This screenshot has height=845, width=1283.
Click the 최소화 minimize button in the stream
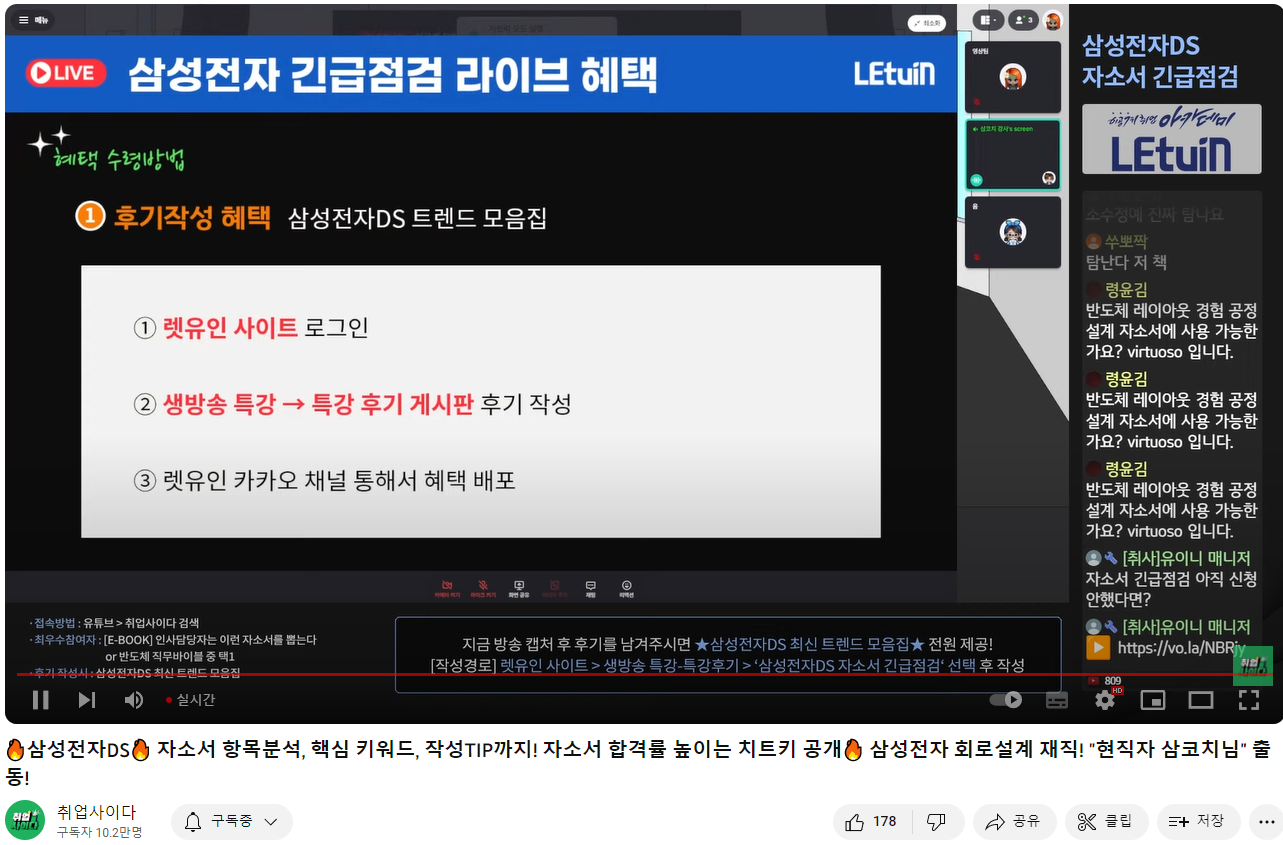click(x=926, y=23)
